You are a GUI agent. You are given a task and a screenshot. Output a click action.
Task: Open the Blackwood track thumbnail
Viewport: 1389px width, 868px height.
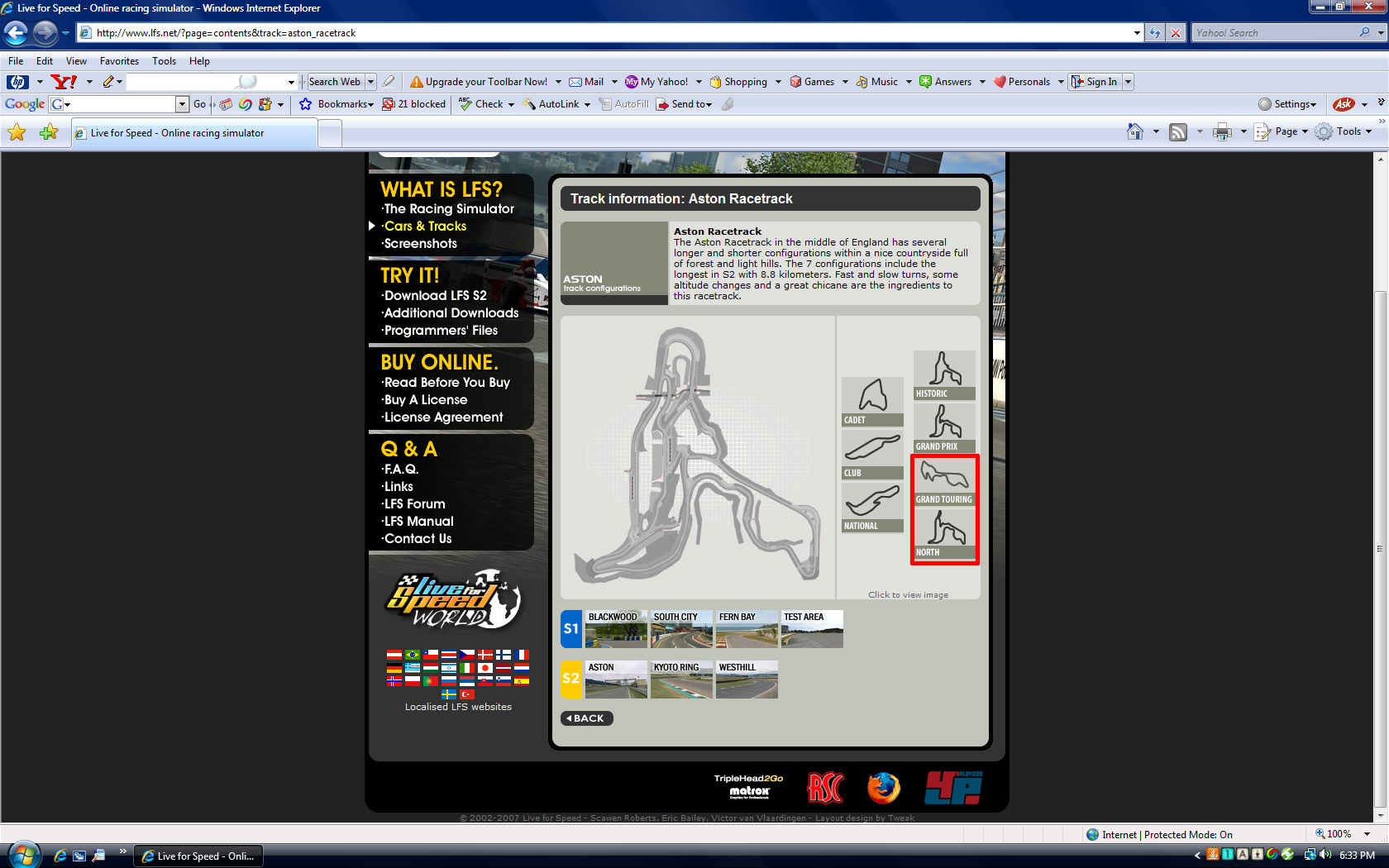click(x=616, y=629)
